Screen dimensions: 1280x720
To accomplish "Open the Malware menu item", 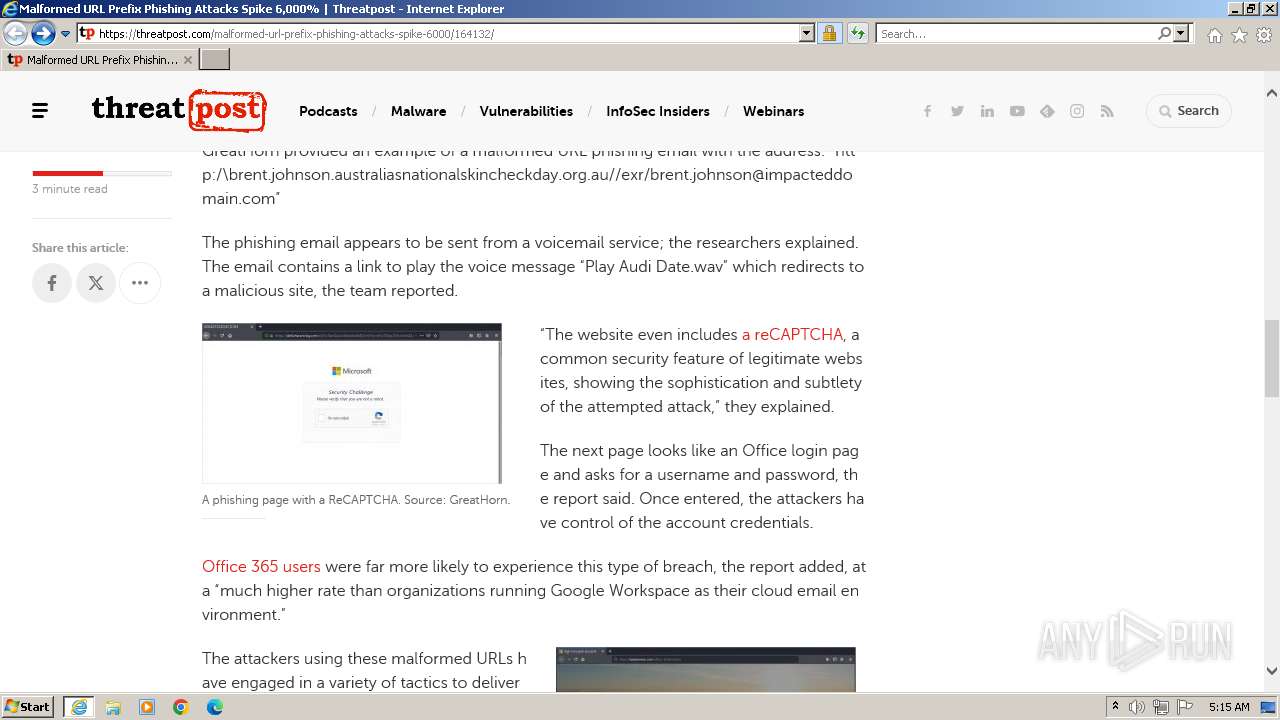I will (418, 111).
